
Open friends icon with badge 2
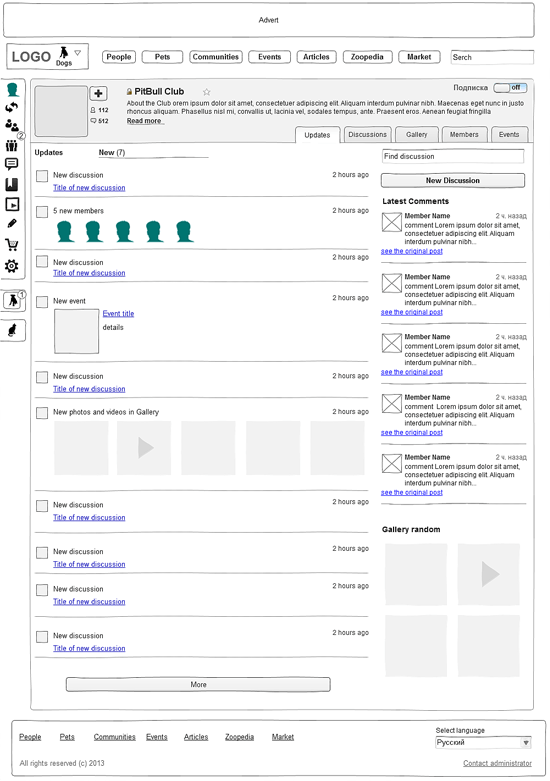tap(12, 126)
